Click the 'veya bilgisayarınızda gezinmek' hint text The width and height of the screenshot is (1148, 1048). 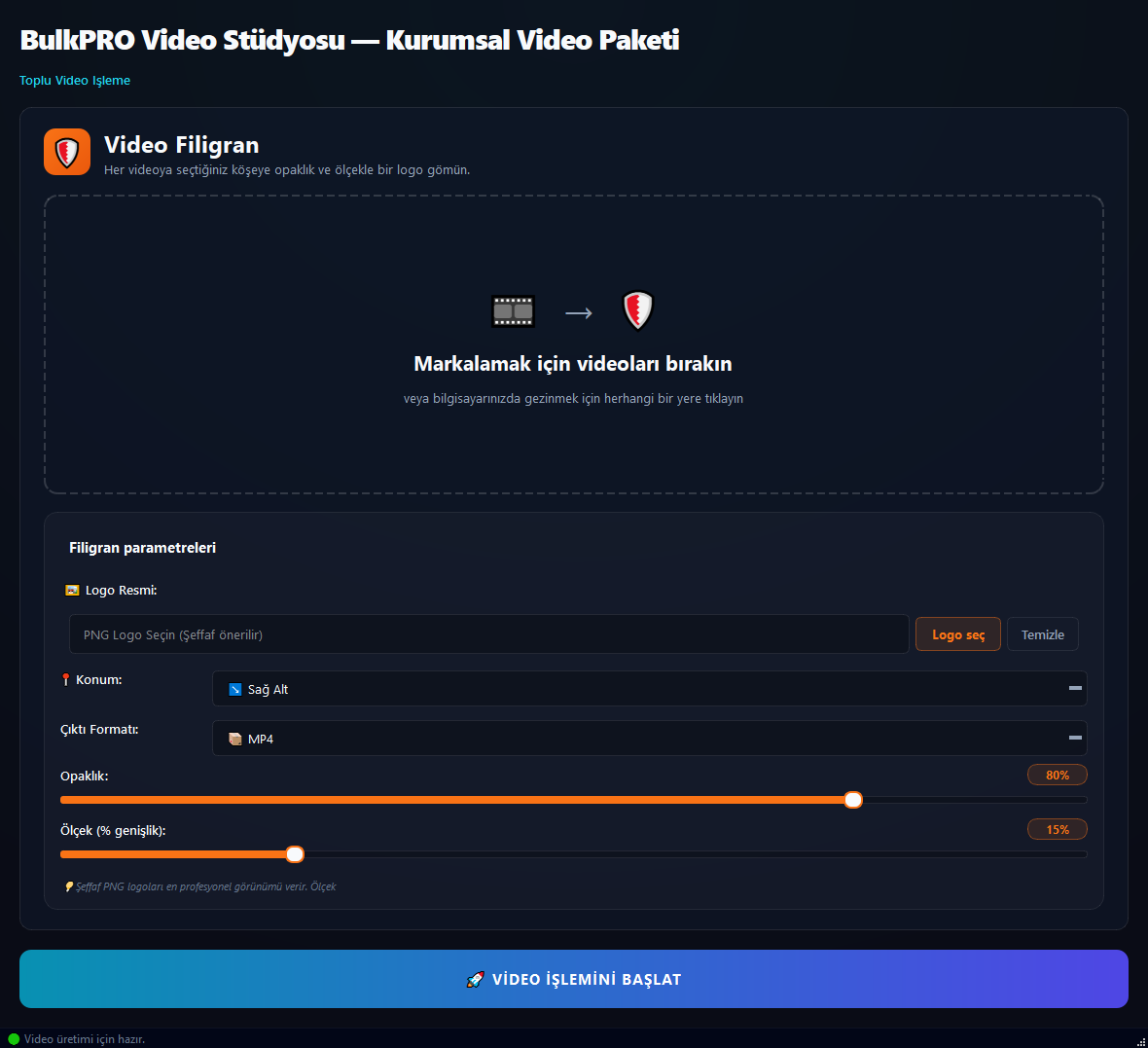pyautogui.click(x=573, y=398)
